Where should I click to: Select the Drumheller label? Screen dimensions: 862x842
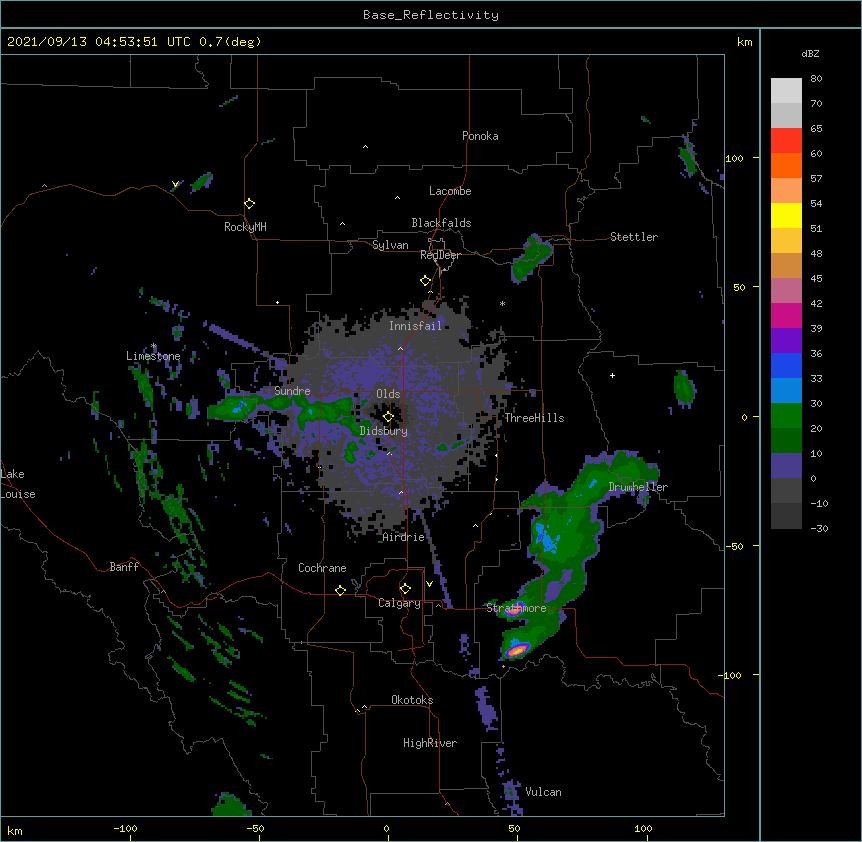[638, 487]
